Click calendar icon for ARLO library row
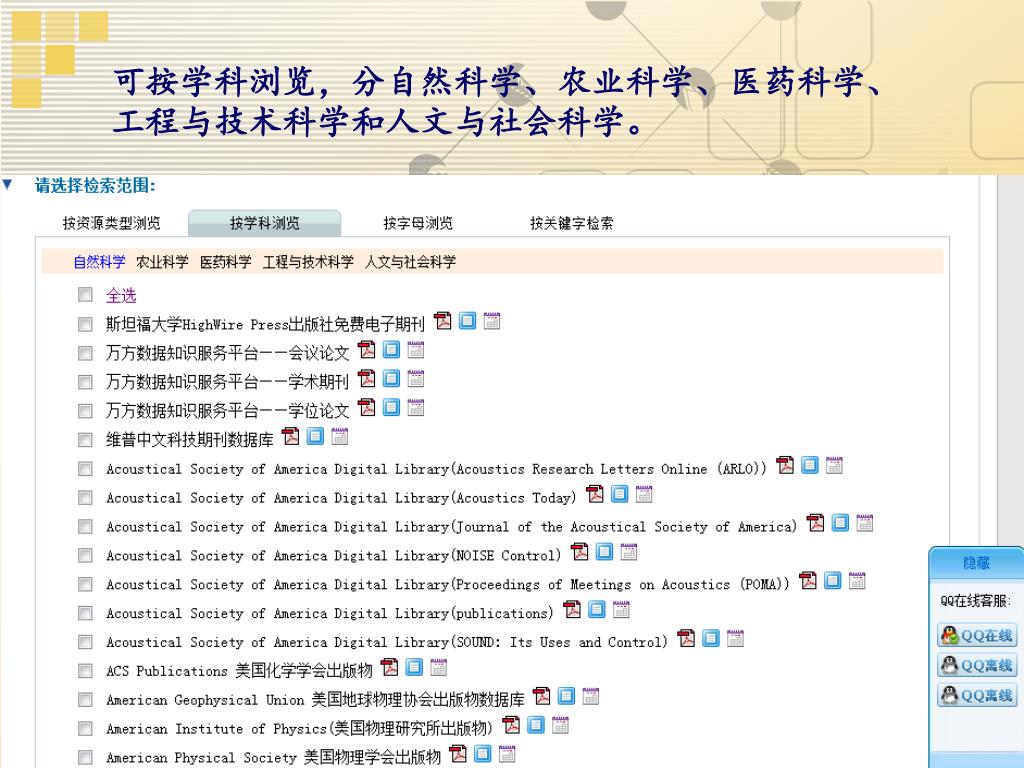This screenshot has width=1024, height=768. [x=834, y=465]
